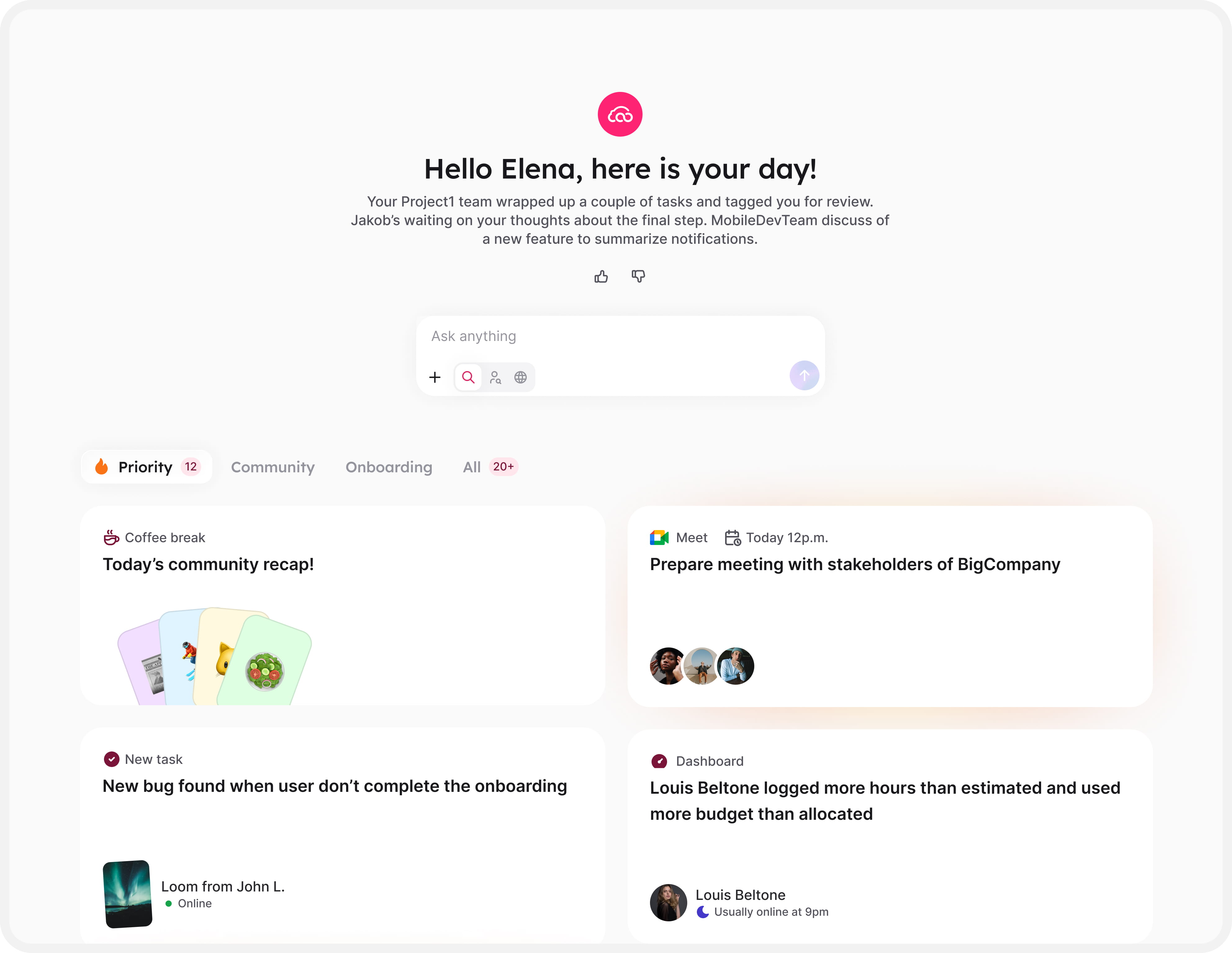Viewport: 1232px width, 953px height.
Task: Open the Loom video thumbnail from John L.
Action: (x=128, y=894)
